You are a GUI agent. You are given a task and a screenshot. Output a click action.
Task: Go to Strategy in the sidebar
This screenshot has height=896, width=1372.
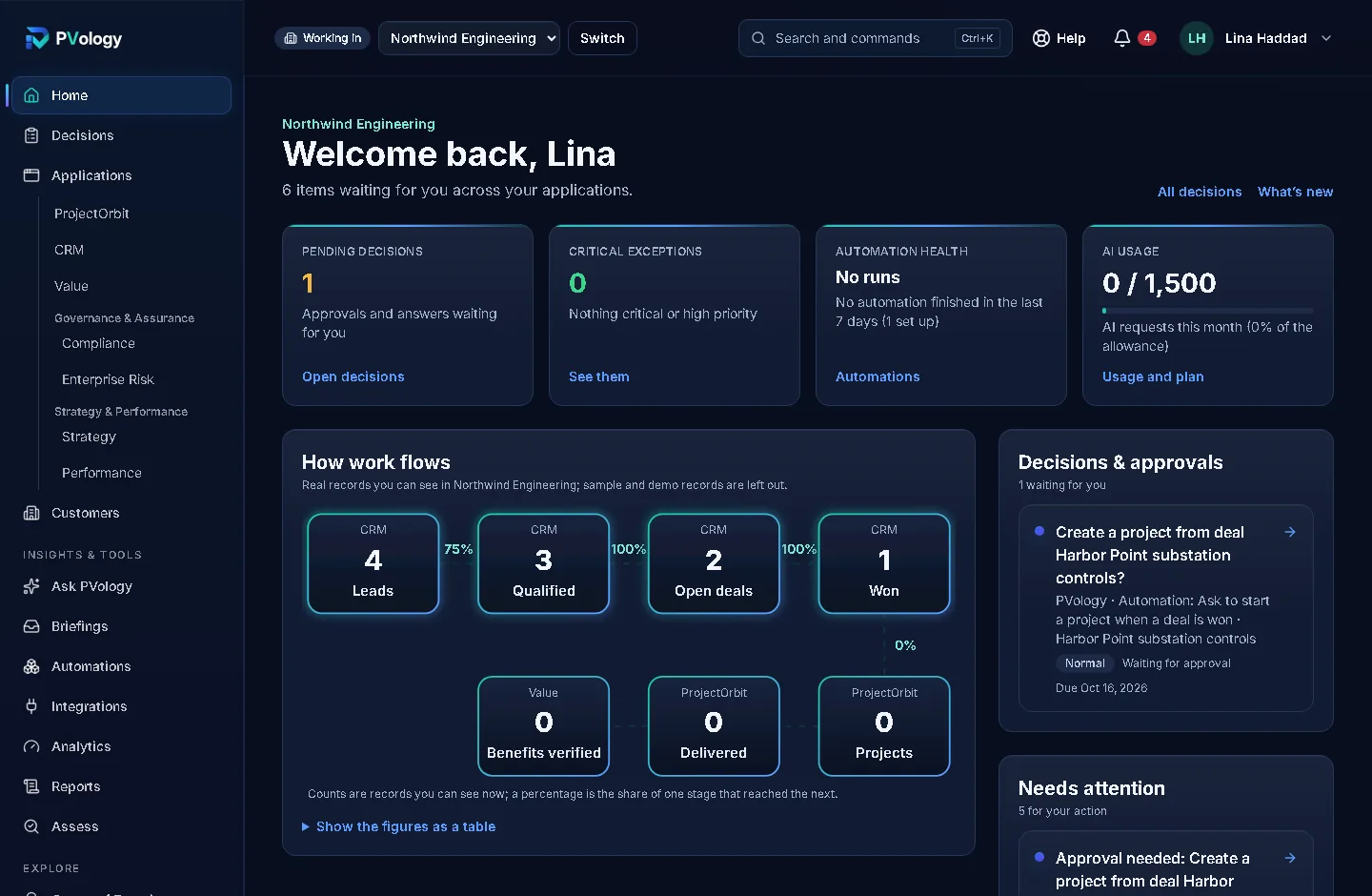point(89,437)
